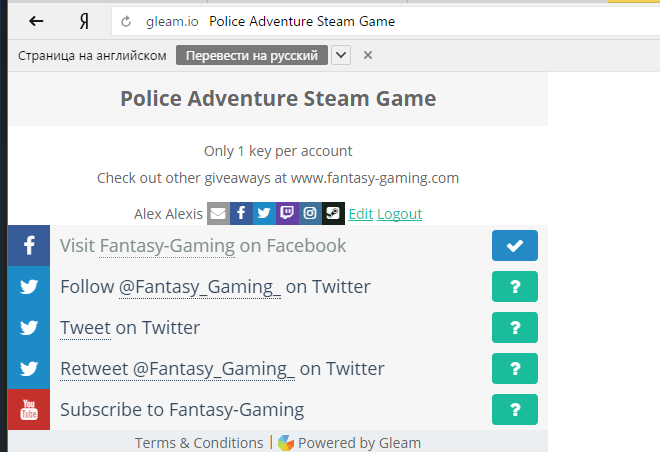Click the Steam icon in account row
This screenshot has height=452, width=660.
click(333, 213)
